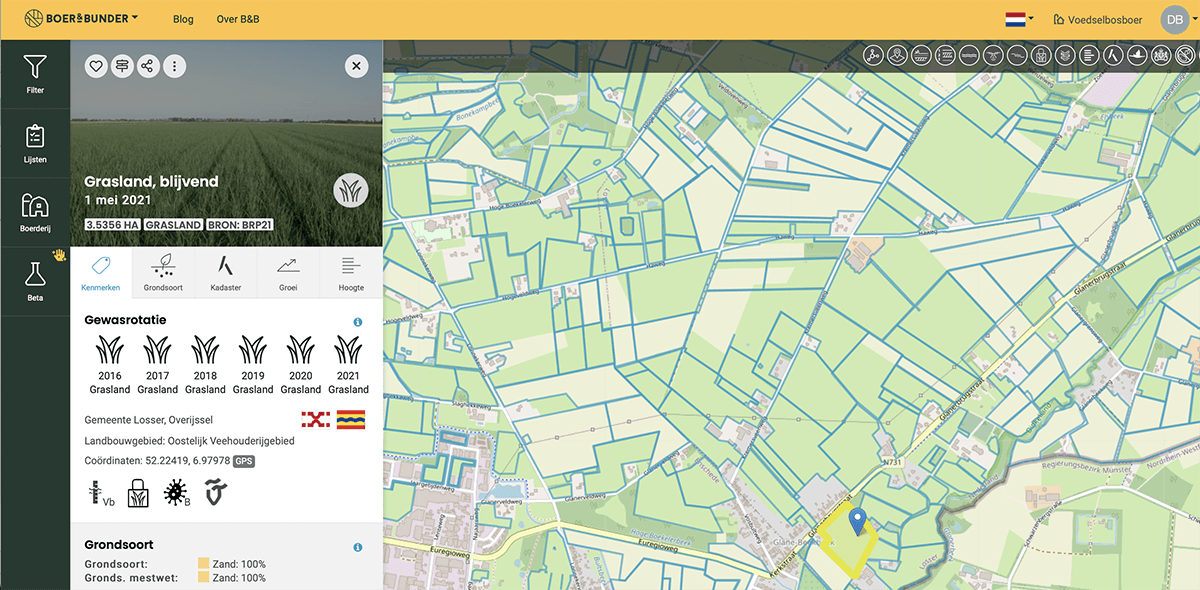Click the Losser municipality flag
Viewport: 1200px width, 590px height.
pyautogui.click(x=316, y=420)
